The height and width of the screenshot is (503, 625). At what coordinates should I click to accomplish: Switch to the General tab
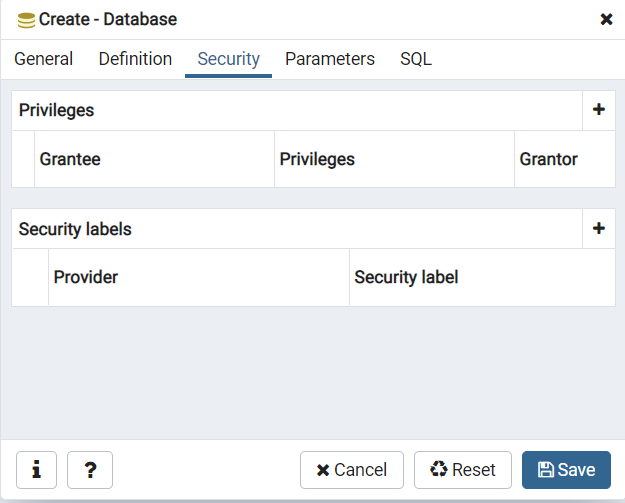point(43,59)
